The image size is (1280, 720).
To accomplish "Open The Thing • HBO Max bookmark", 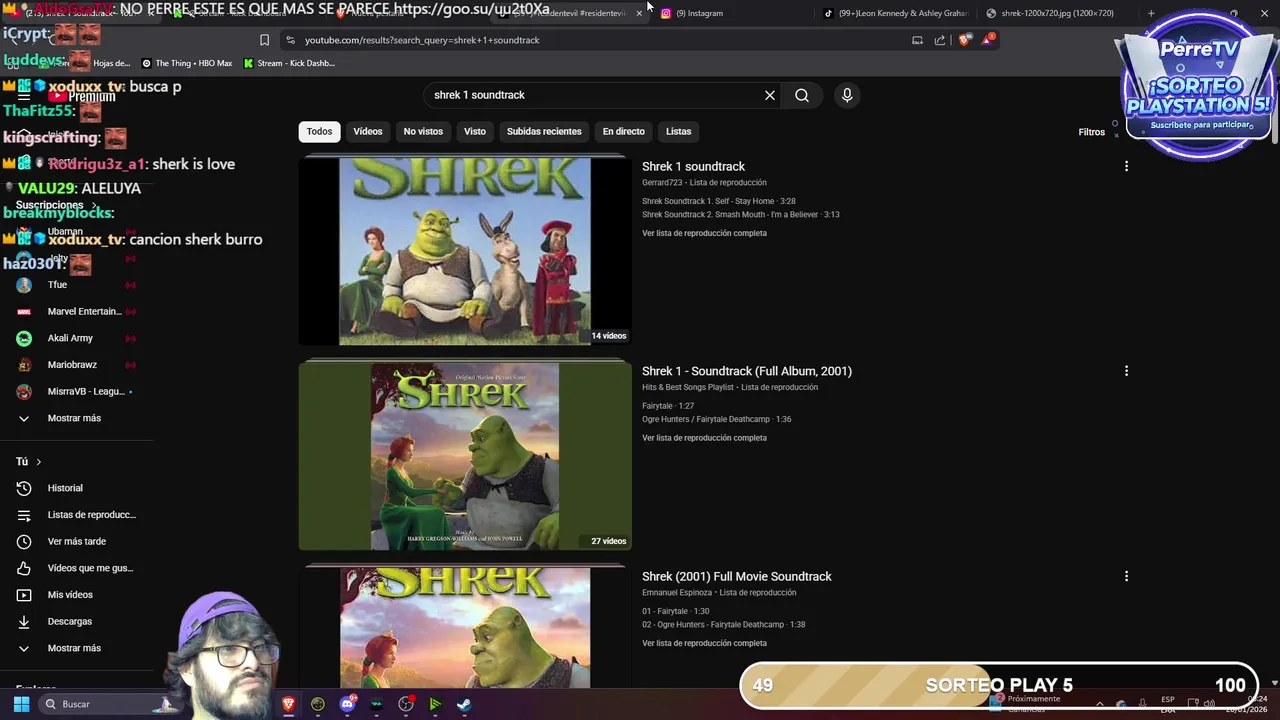I will [x=187, y=63].
